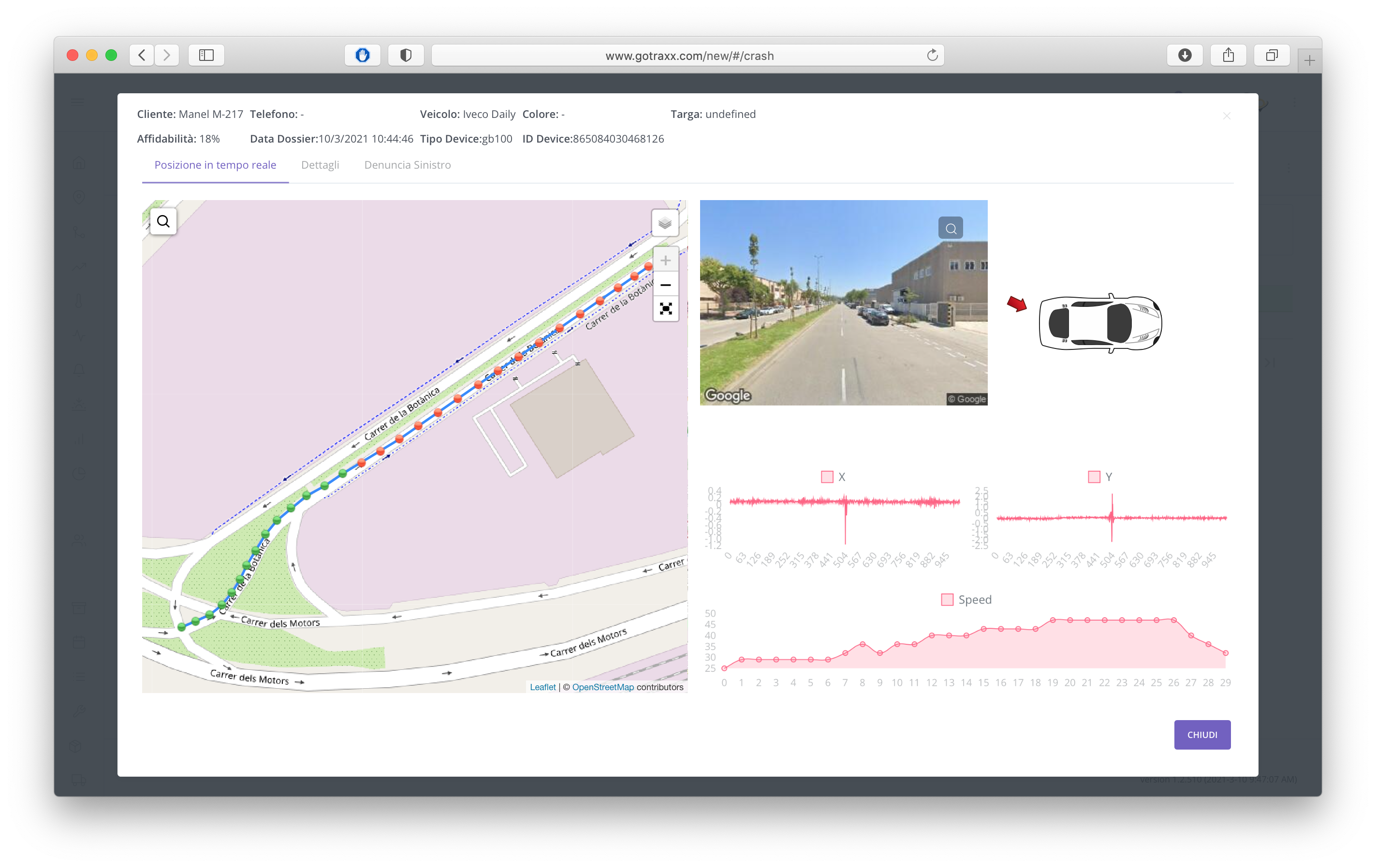Reload the gotraxx page
1376x868 pixels.
tap(932, 56)
